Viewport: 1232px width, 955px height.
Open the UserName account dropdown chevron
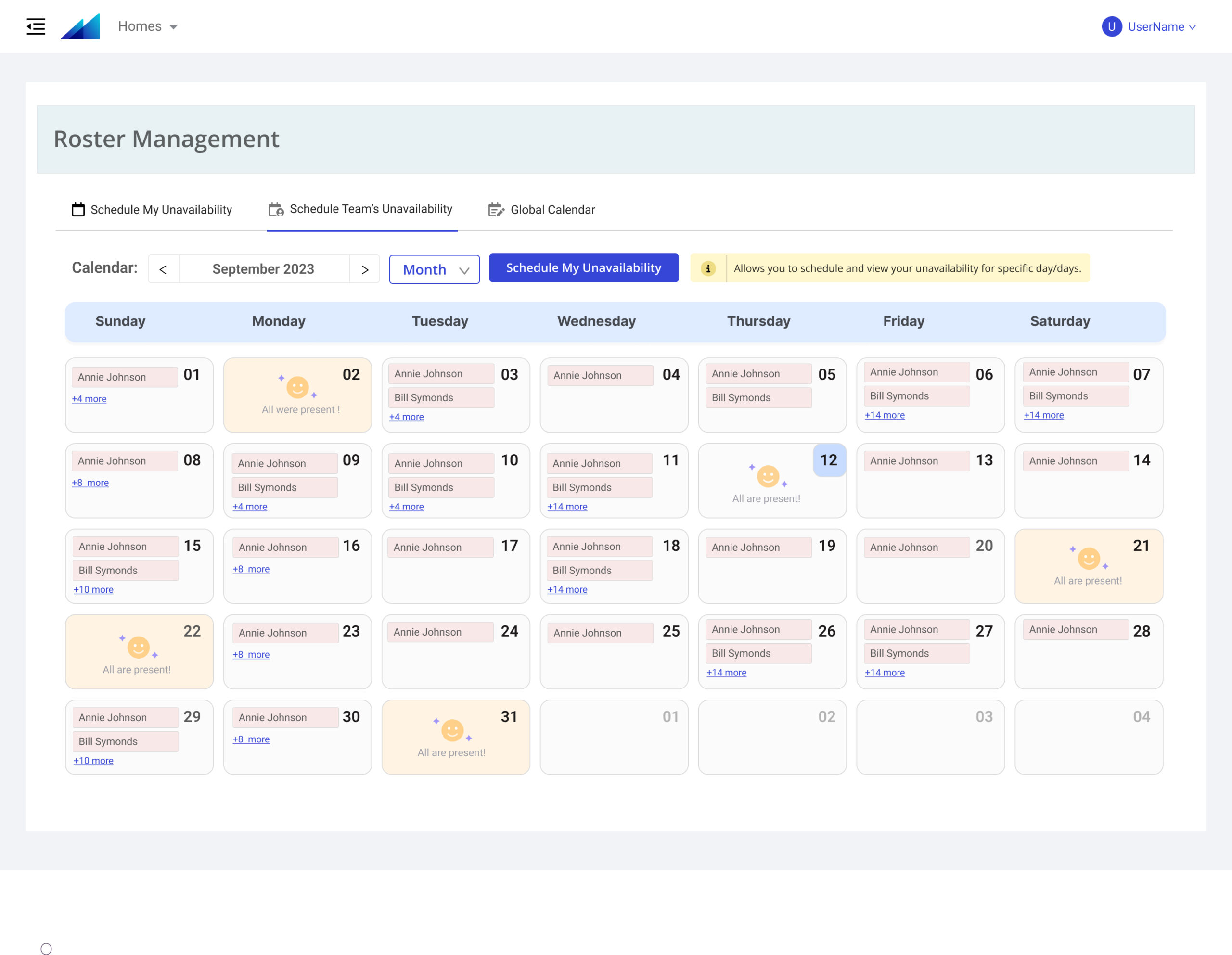[1192, 27]
